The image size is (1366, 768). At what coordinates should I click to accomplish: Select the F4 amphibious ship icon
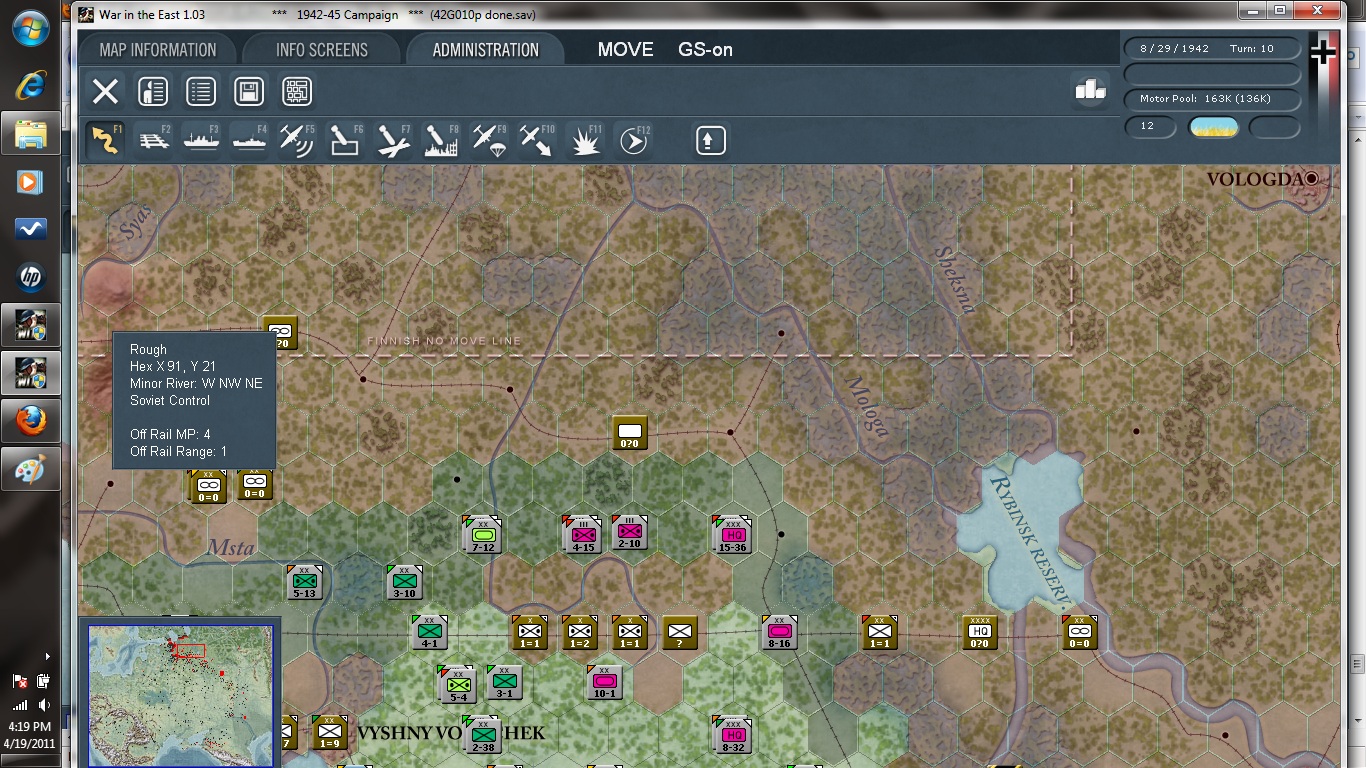point(249,140)
